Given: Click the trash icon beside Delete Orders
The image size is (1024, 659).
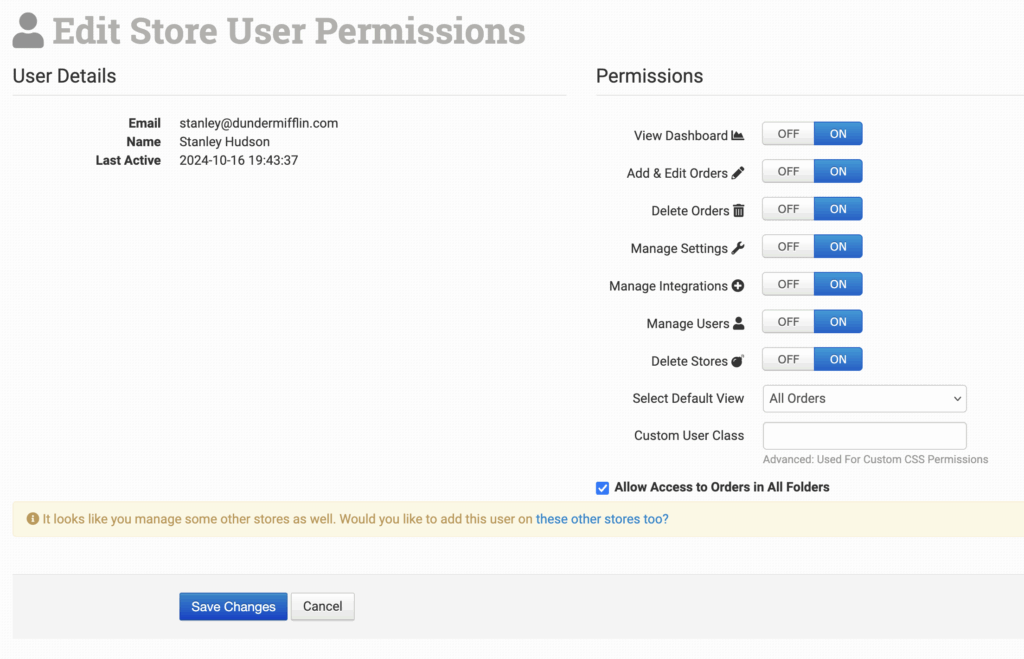Looking at the screenshot, I should tap(739, 211).
